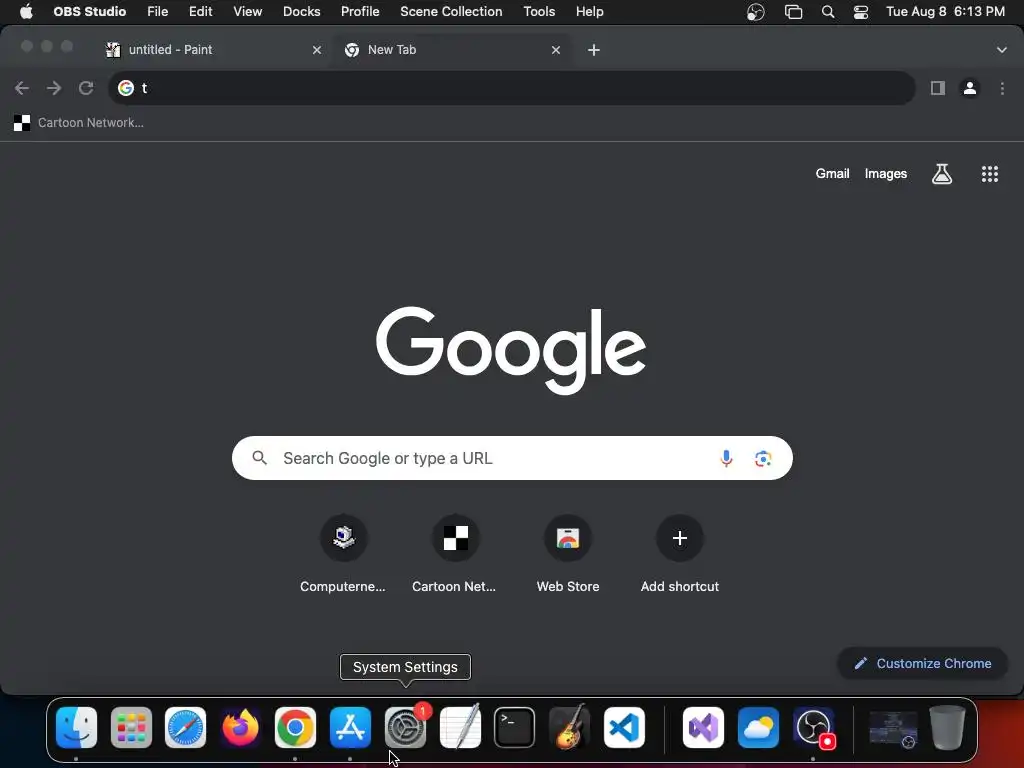Open the Computerne... shortcut tile
The height and width of the screenshot is (768, 1024).
(x=343, y=554)
